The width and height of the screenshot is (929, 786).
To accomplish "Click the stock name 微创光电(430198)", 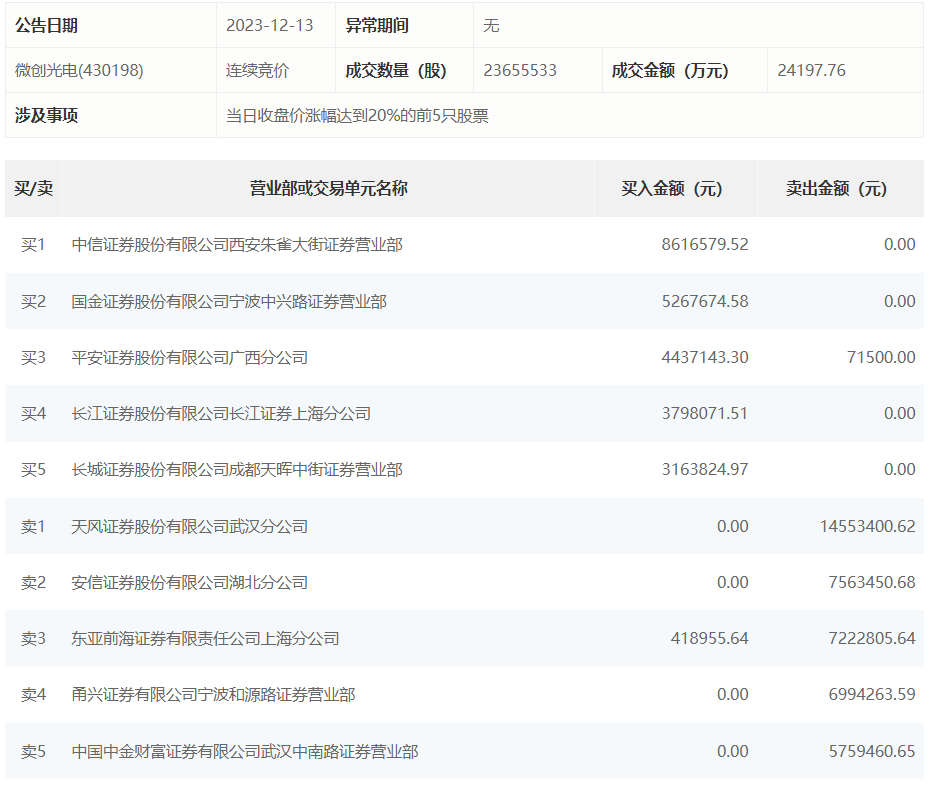I will pyautogui.click(x=79, y=70).
